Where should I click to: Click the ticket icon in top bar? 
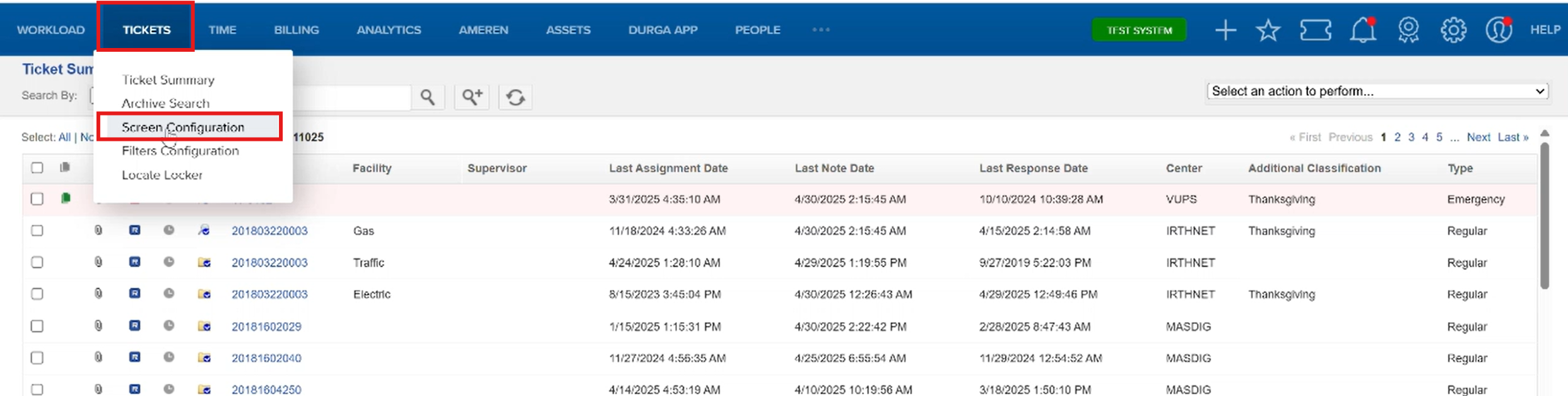1316,30
